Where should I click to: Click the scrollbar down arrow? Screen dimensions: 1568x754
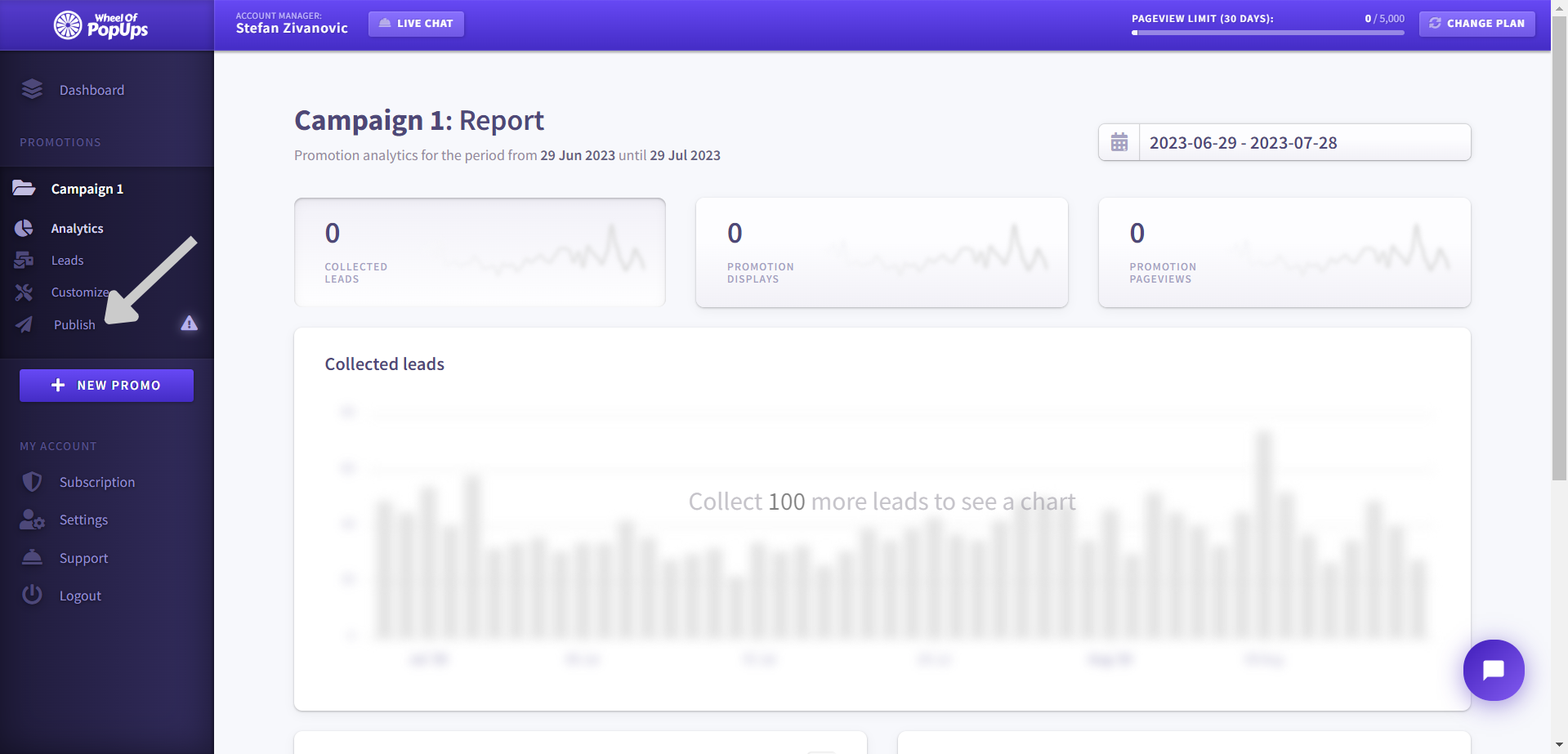1559,746
